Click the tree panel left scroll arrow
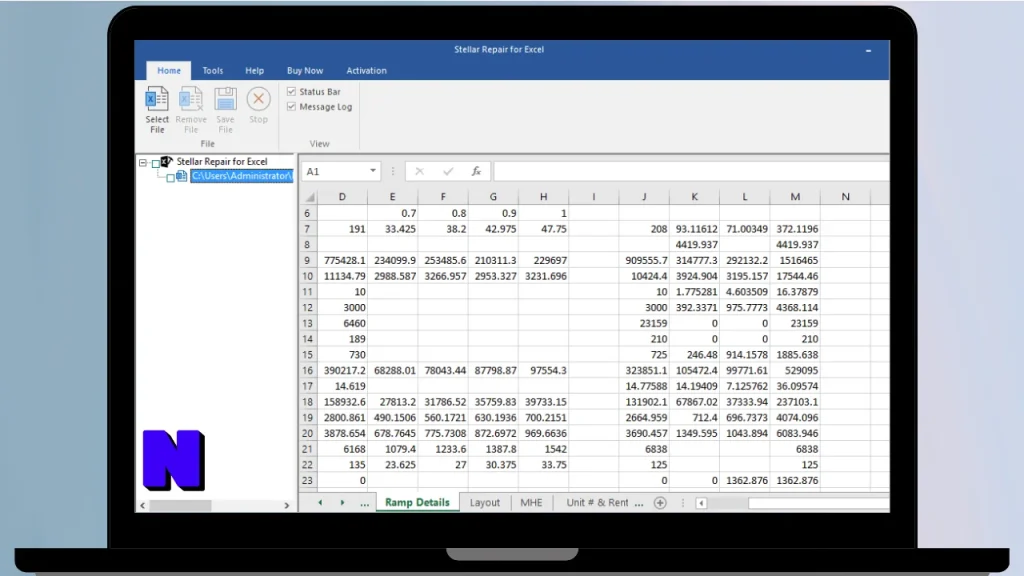The width and height of the screenshot is (1024, 576). click(143, 505)
